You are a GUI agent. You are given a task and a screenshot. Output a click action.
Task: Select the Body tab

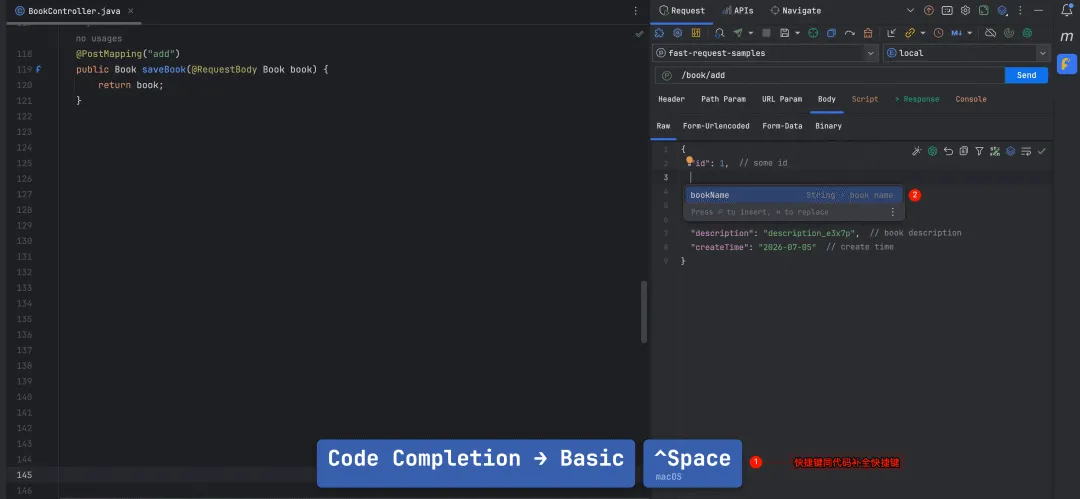pos(827,99)
